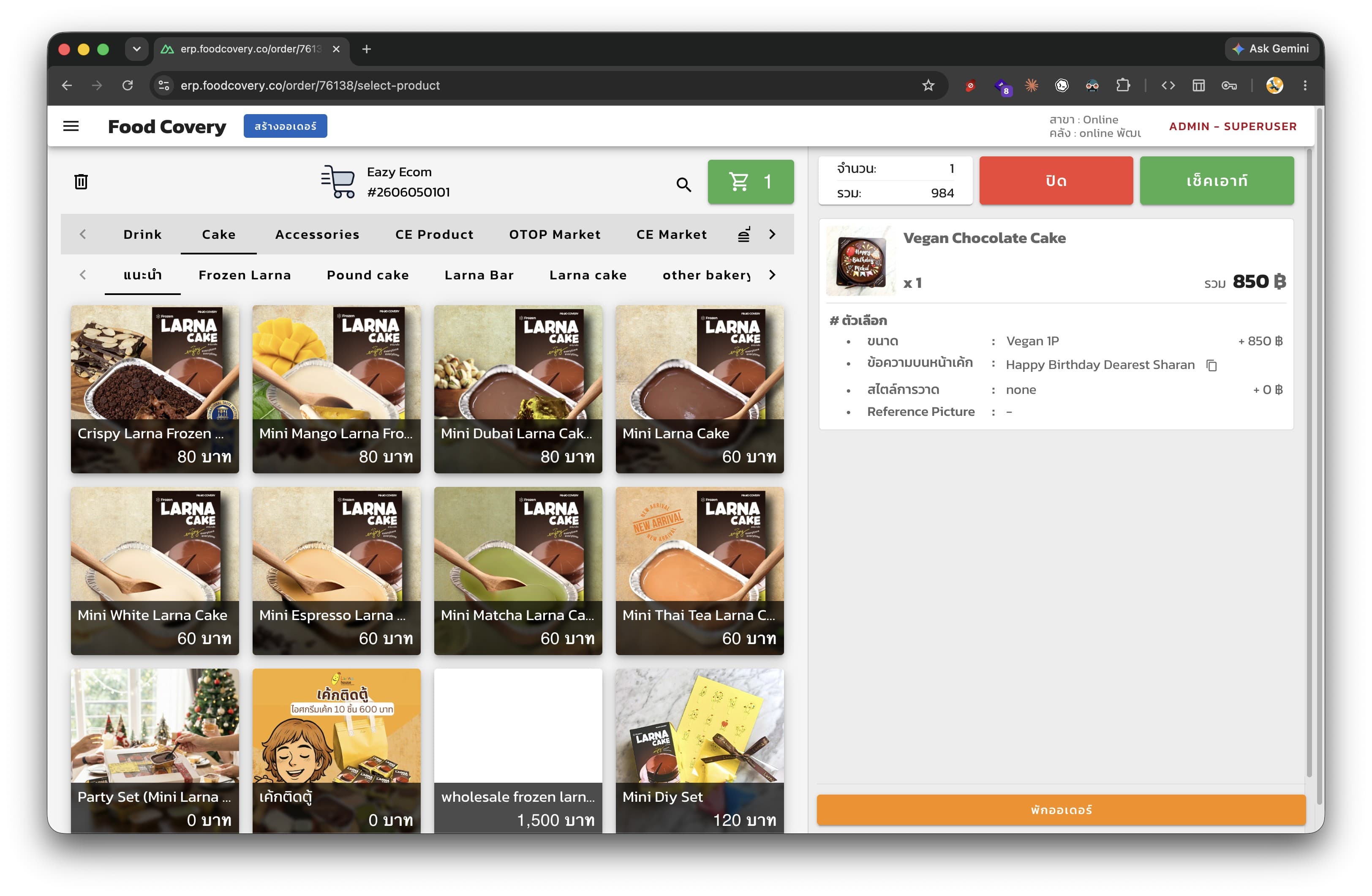Bookmark this page with the star icon
1372x896 pixels.
(928, 85)
